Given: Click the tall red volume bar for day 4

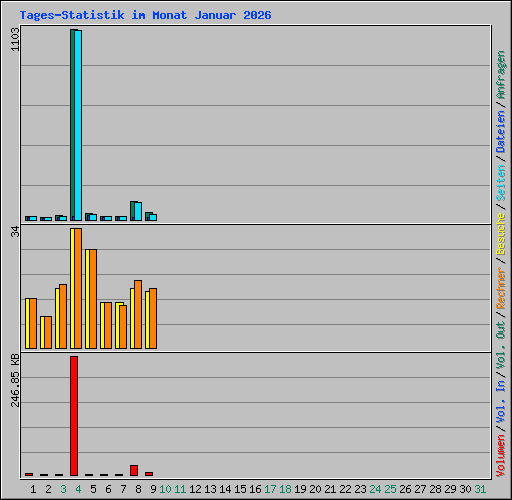Looking at the screenshot, I should 74,416.
